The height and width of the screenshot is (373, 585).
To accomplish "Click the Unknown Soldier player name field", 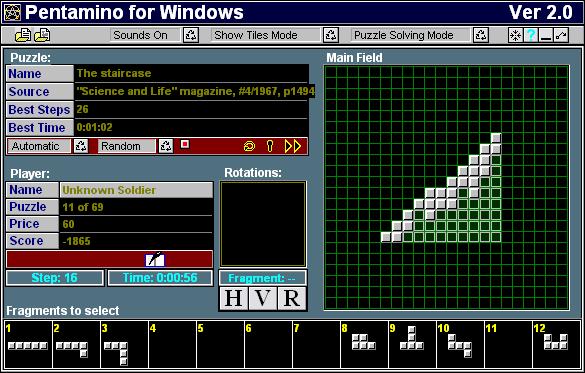I will (137, 190).
